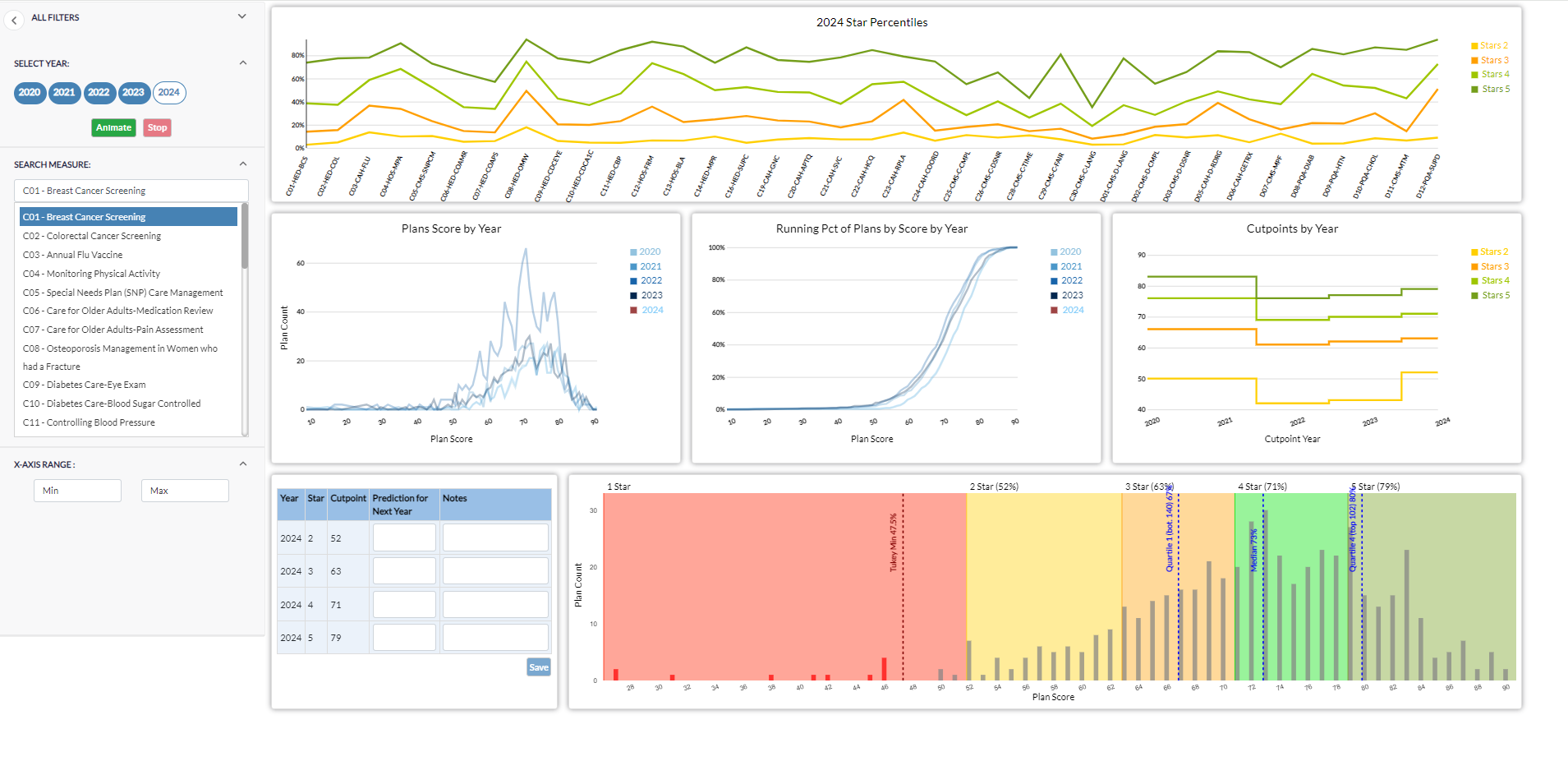1568x775 pixels.
Task: Select C03 - Annual Flu Vaccine measure
Action: coord(72,255)
